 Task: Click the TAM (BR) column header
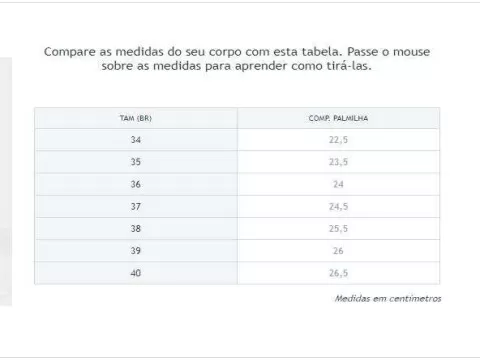click(136, 118)
